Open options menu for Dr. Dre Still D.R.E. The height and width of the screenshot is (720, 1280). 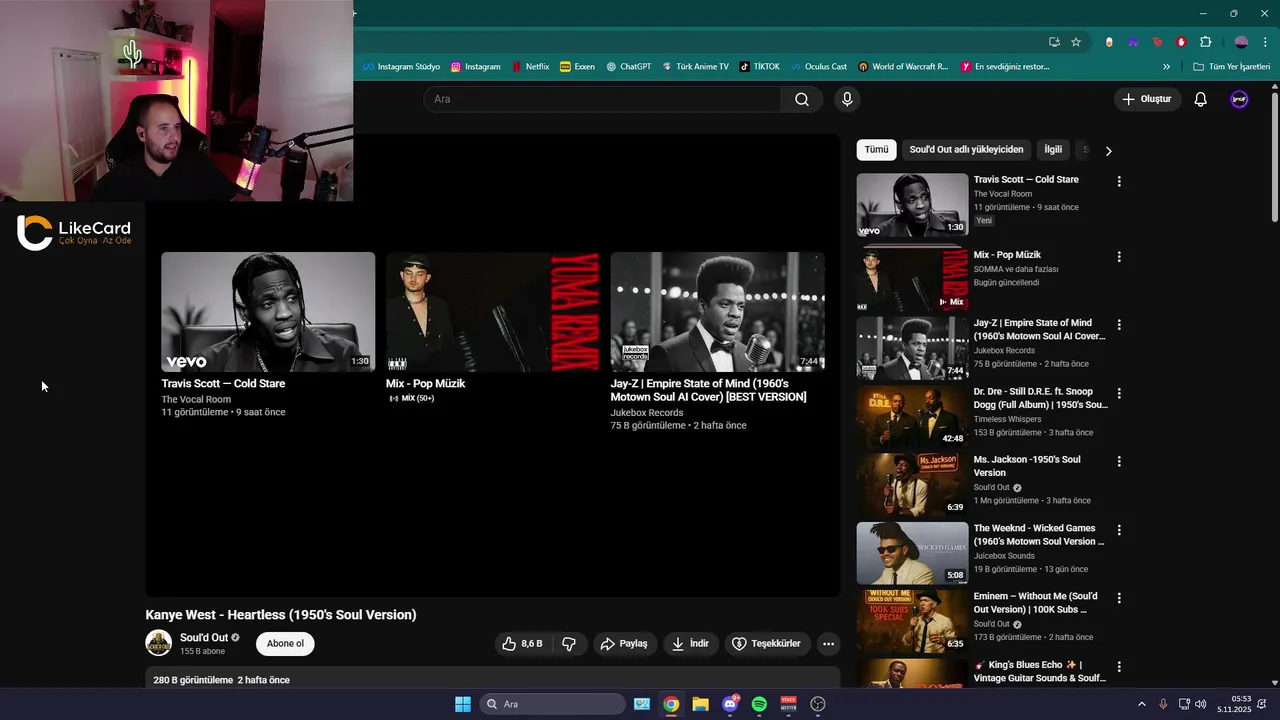tap(1119, 393)
